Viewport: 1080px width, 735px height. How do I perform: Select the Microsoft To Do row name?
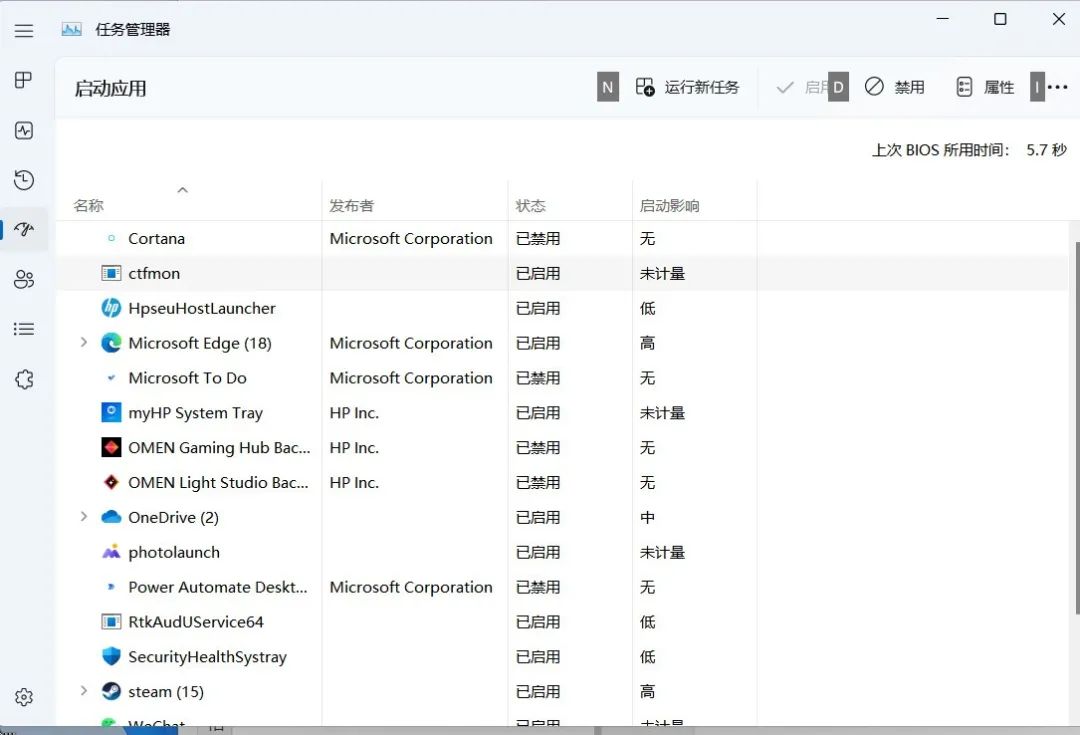click(x=187, y=377)
